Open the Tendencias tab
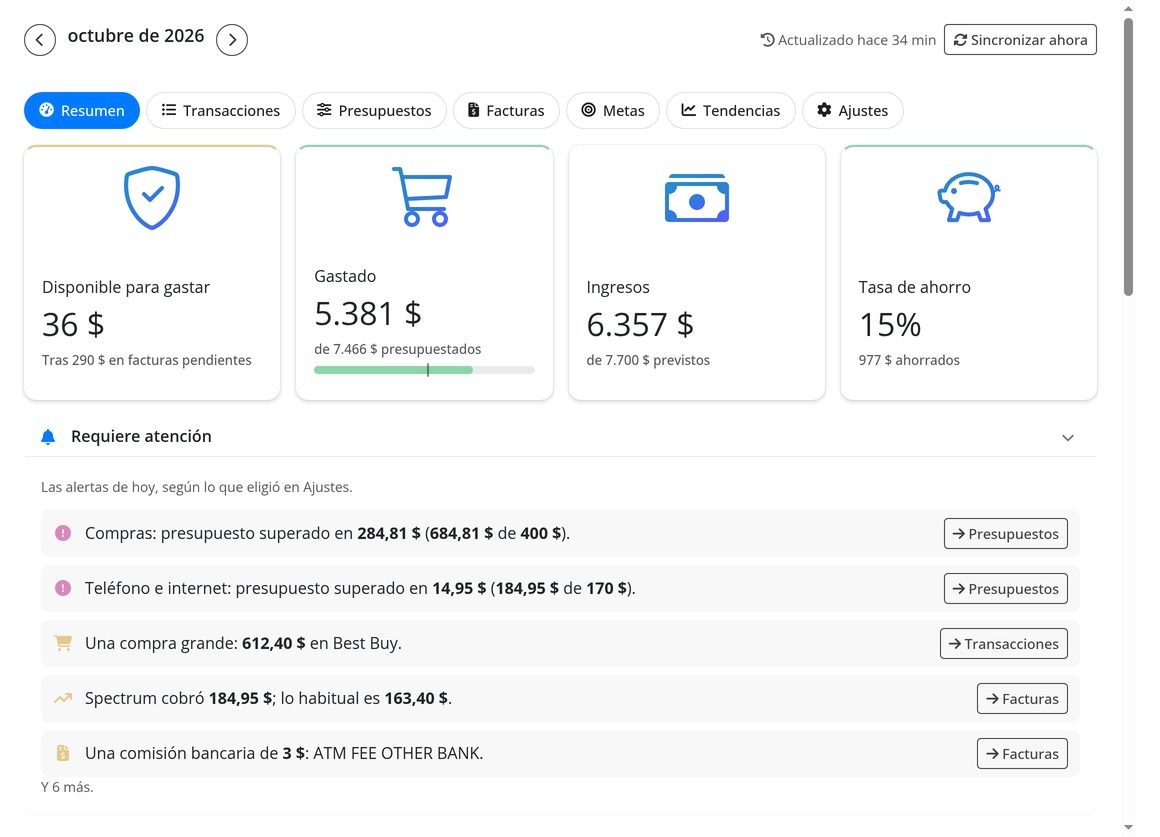This screenshot has width=1160, height=837. [x=731, y=110]
